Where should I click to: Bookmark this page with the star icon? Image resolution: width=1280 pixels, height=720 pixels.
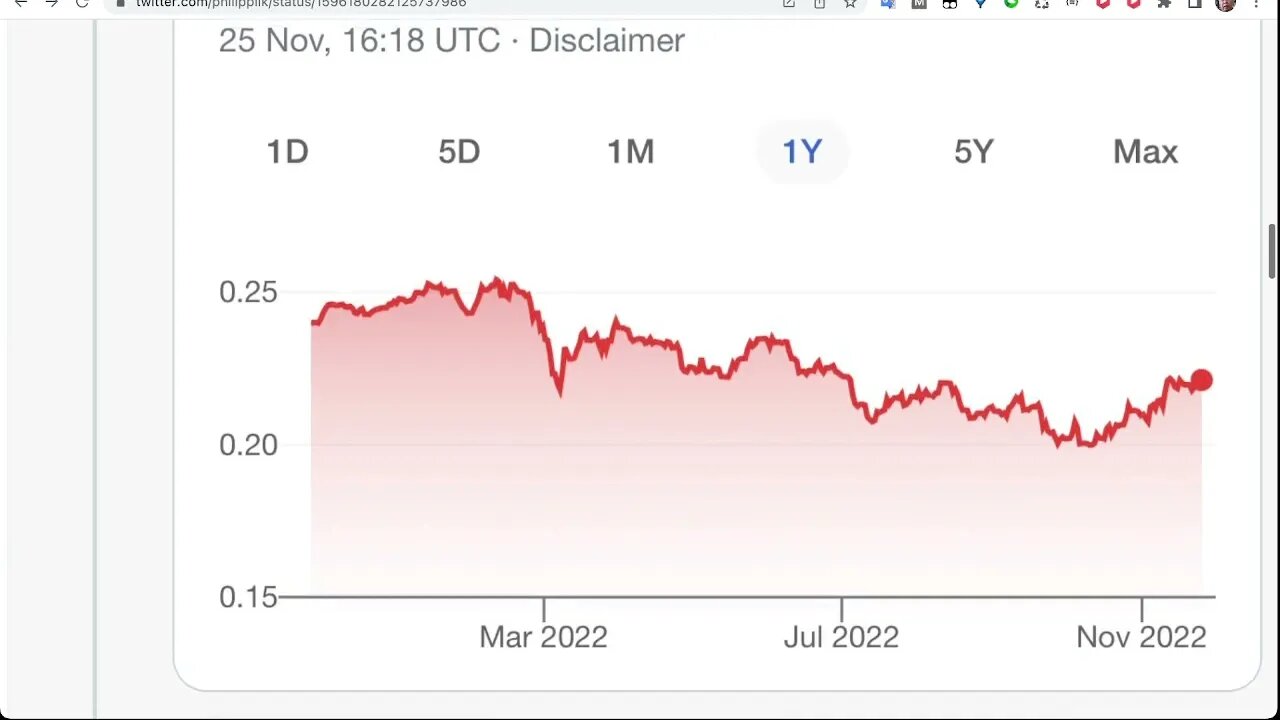point(850,3)
